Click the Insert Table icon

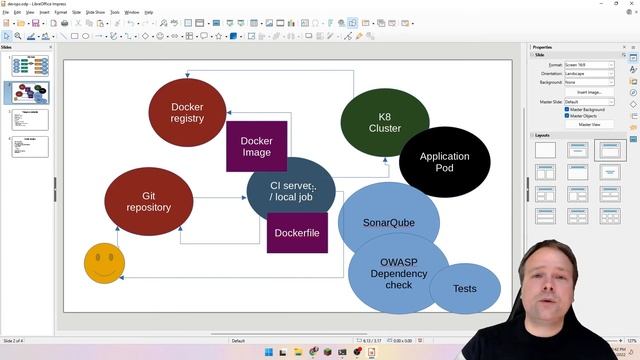(x=254, y=23)
